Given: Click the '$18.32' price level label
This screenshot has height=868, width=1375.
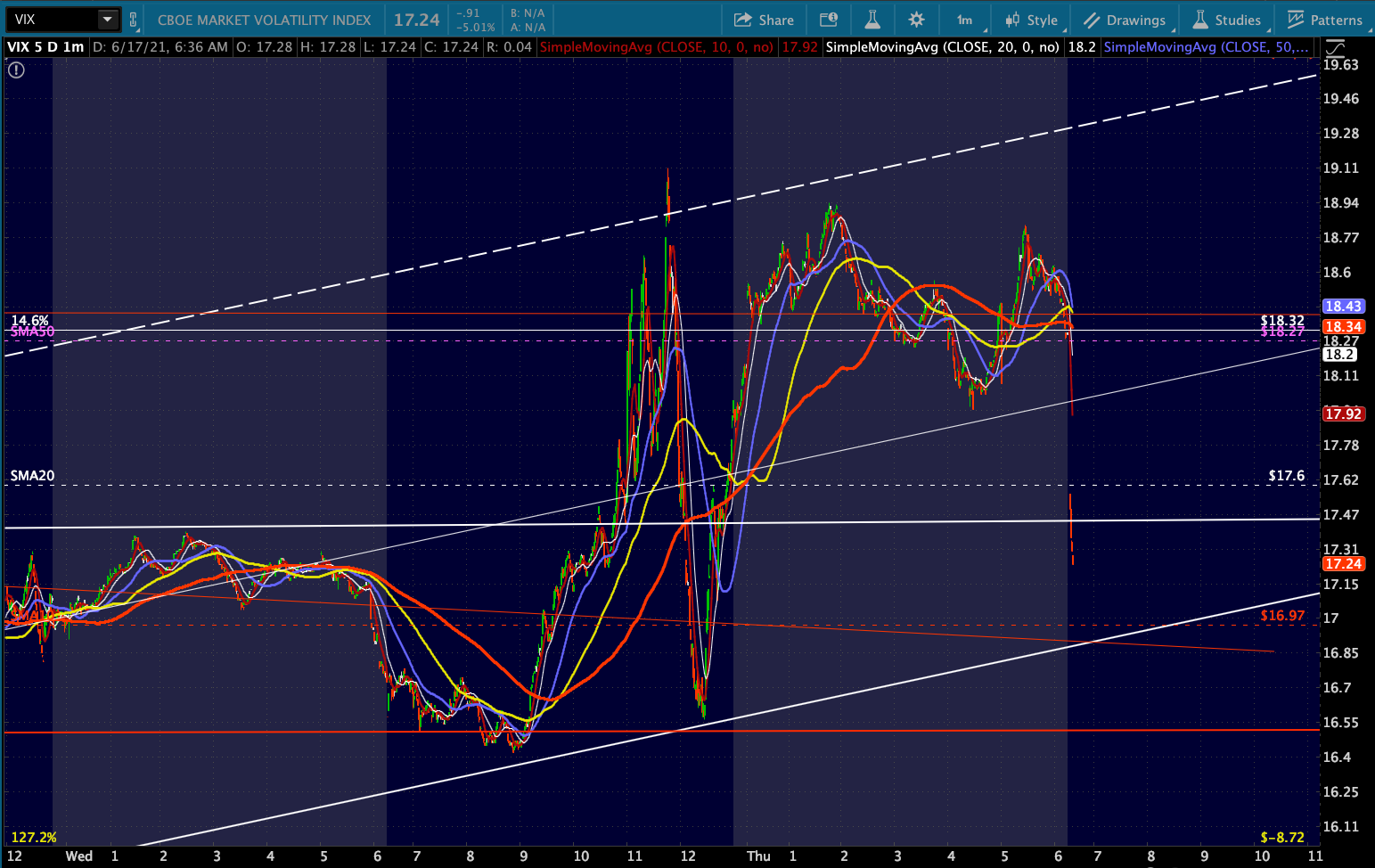Looking at the screenshot, I should pyautogui.click(x=1282, y=321).
